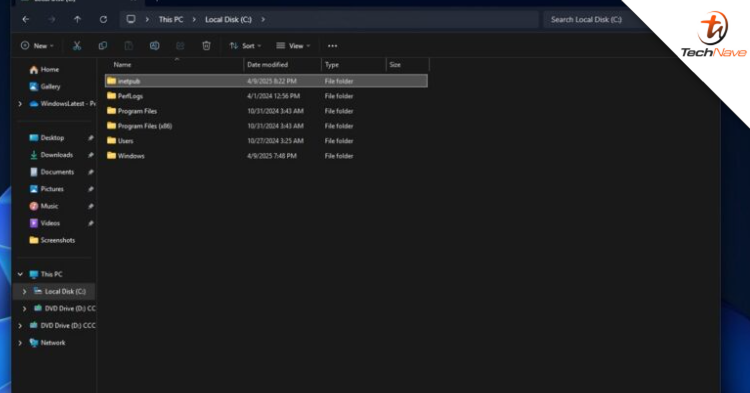
Task: Expand the chevron after Local Disk (C:) in address bar
Action: 263,20
